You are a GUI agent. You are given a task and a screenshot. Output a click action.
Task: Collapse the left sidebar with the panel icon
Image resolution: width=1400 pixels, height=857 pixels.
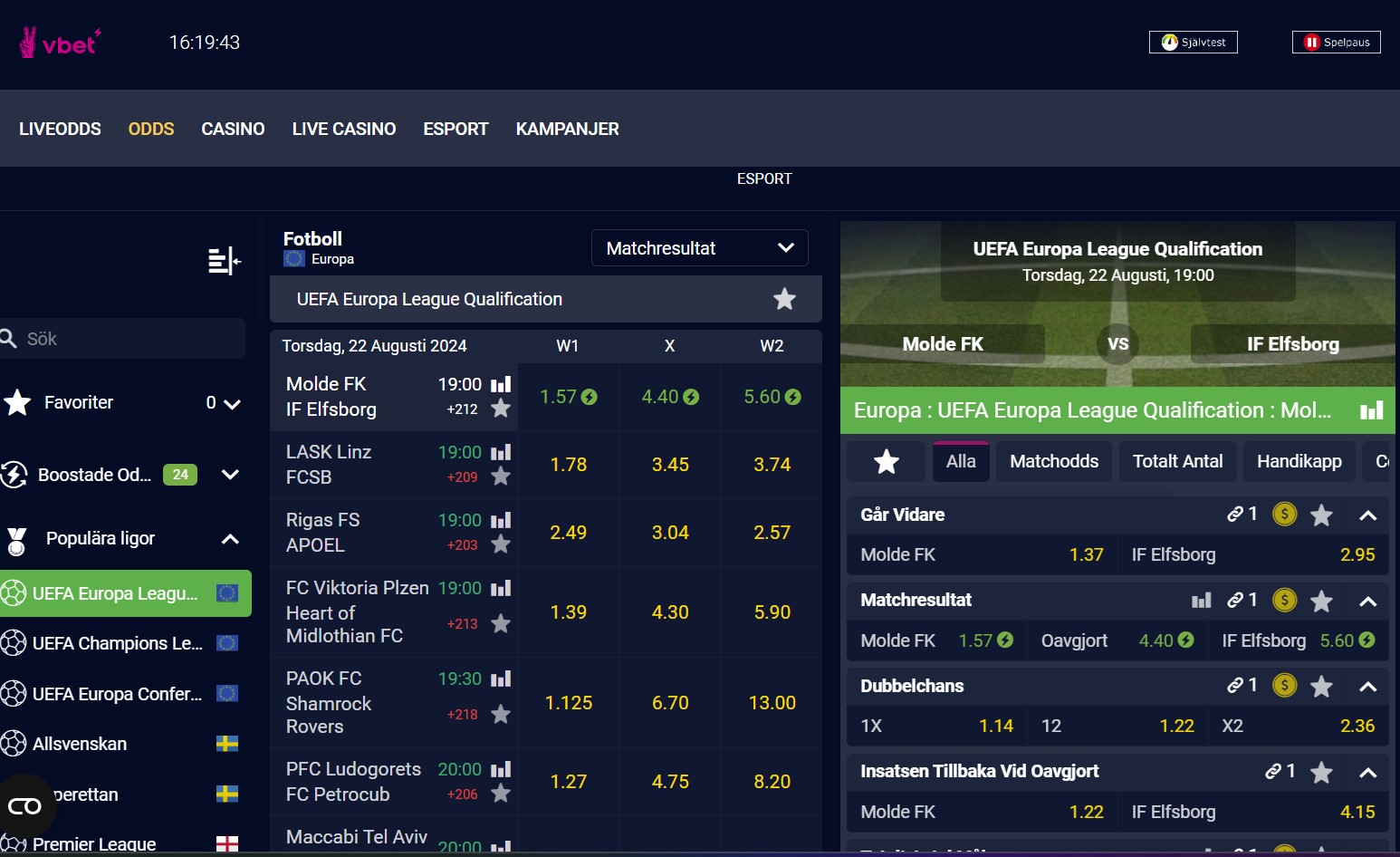pyautogui.click(x=223, y=262)
